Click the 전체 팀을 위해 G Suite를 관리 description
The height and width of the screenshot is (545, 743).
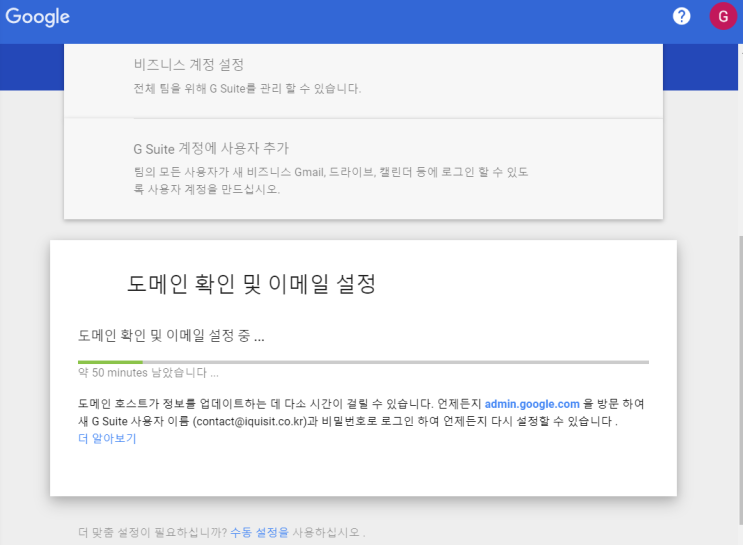click(247, 89)
